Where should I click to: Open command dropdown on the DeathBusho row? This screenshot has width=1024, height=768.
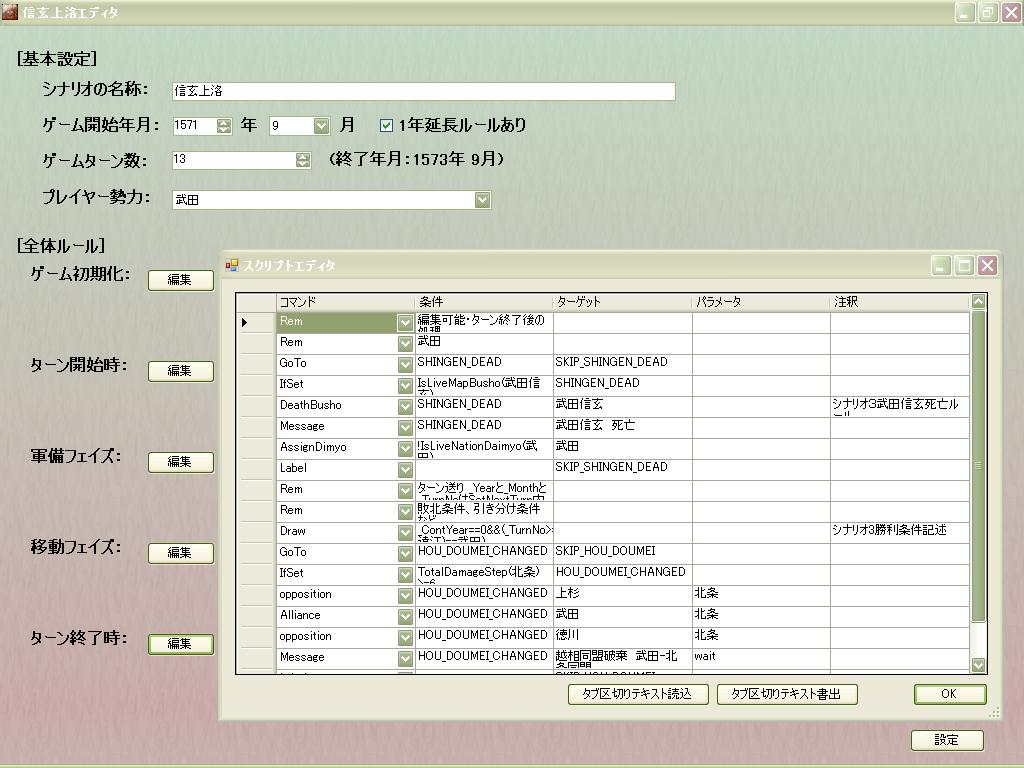click(x=405, y=406)
